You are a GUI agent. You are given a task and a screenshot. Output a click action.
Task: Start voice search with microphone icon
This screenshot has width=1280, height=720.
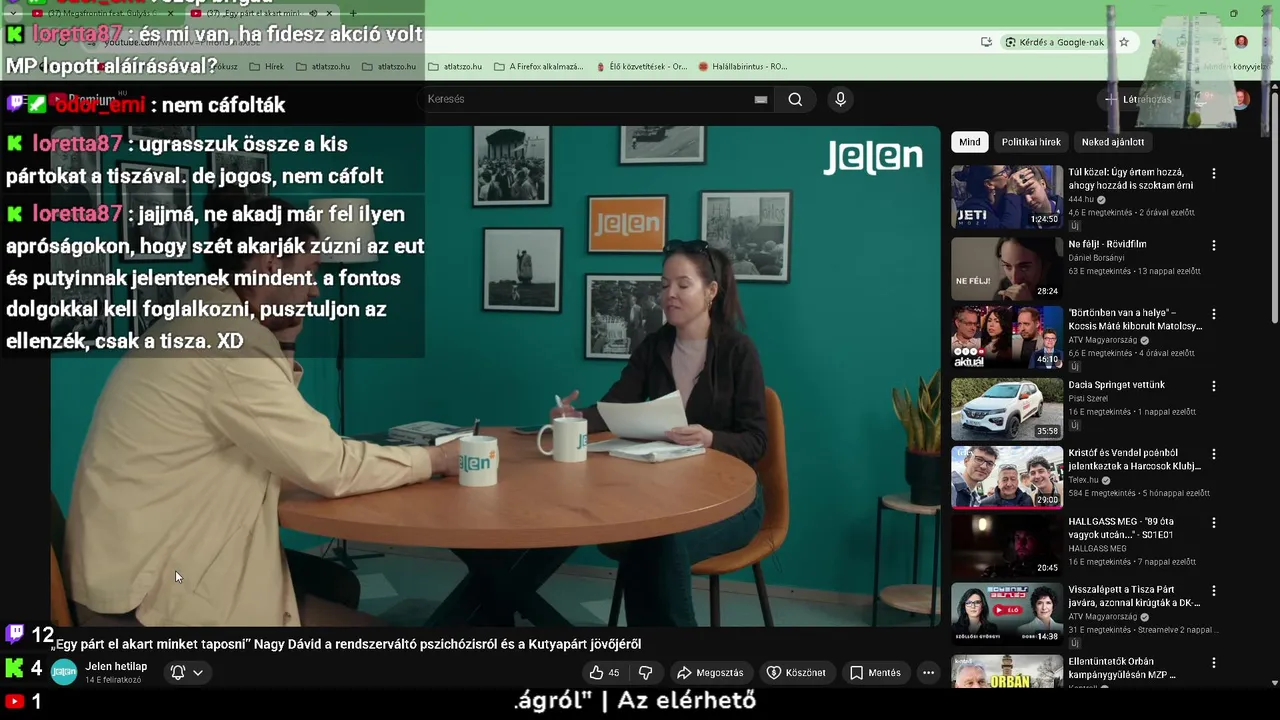[x=840, y=99]
